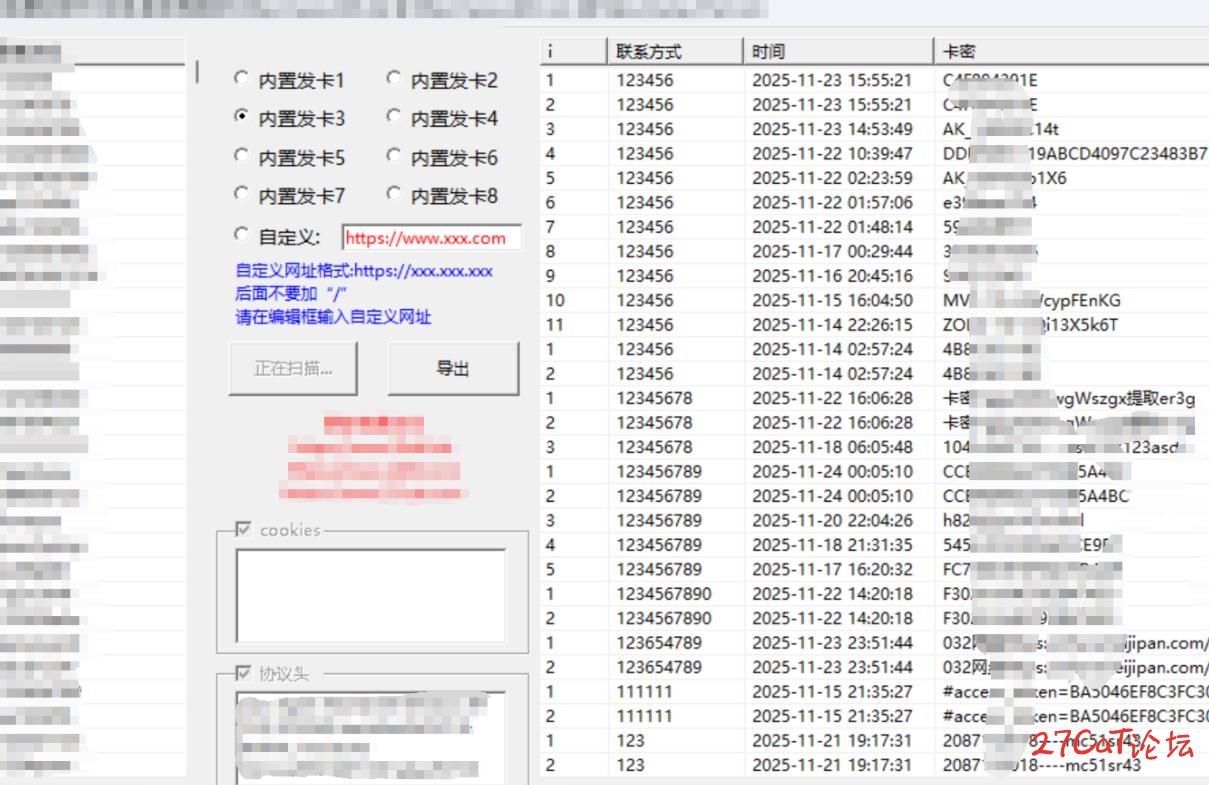The image size is (1209, 785).
Task: Click inside the cookies text box
Action: pos(370,595)
